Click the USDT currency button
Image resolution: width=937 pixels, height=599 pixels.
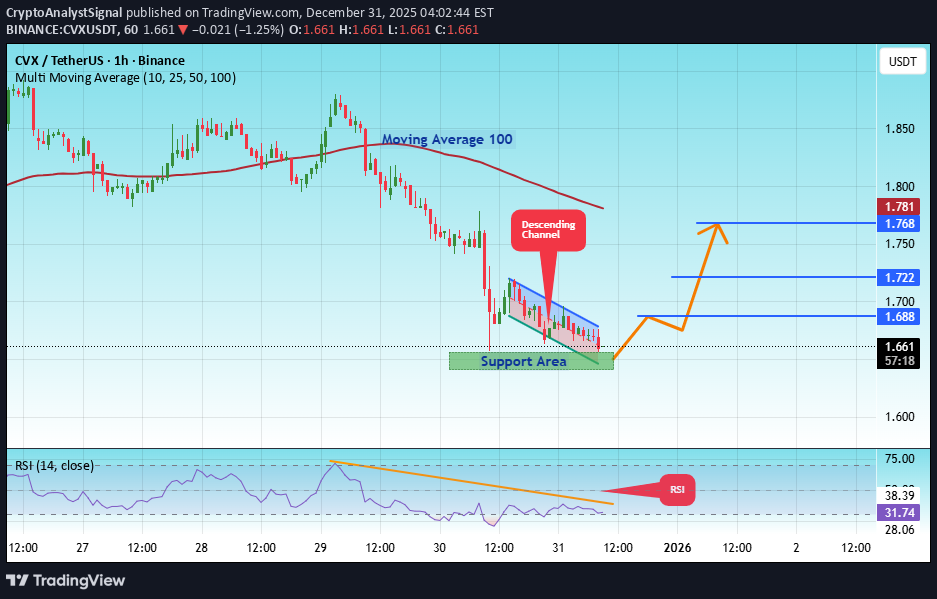[x=901, y=61]
